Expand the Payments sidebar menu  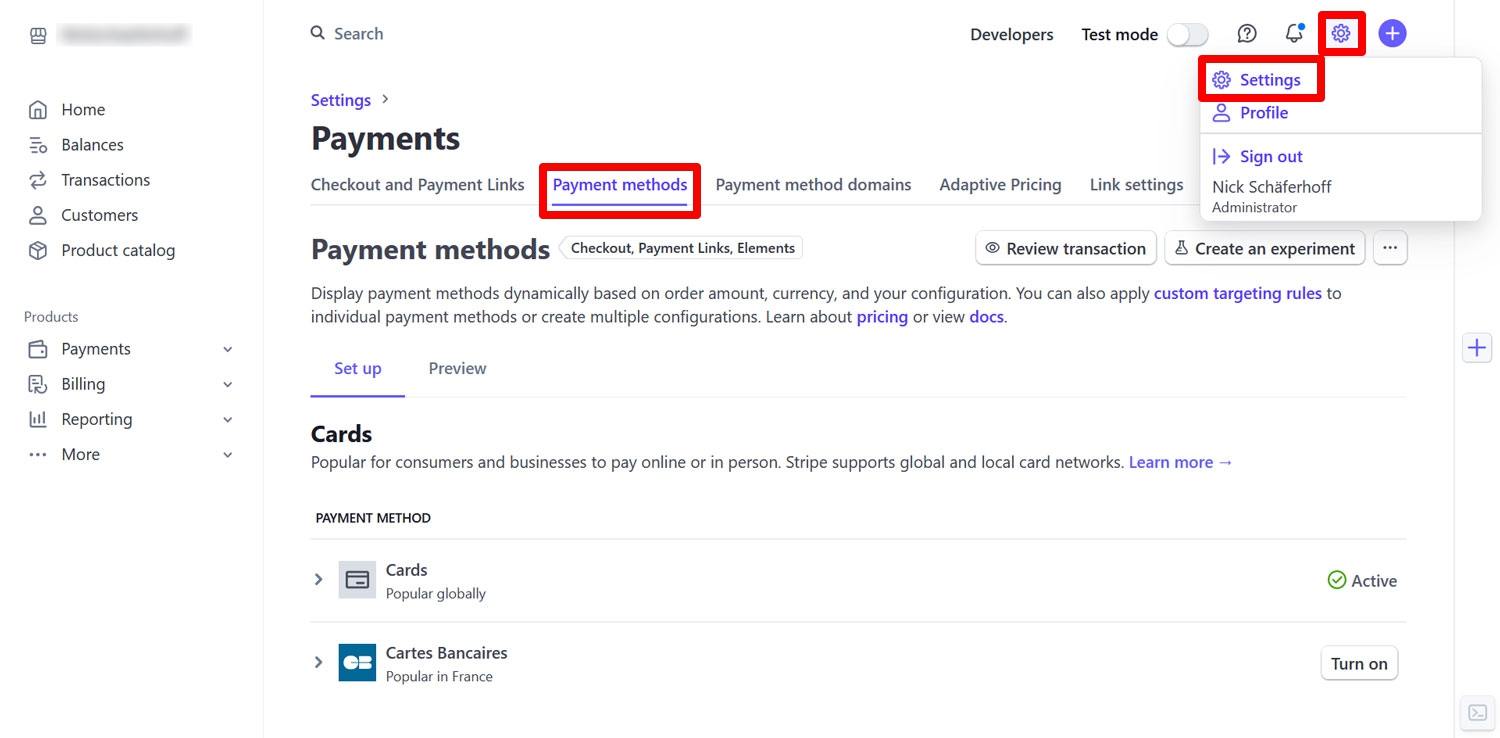[131, 349]
